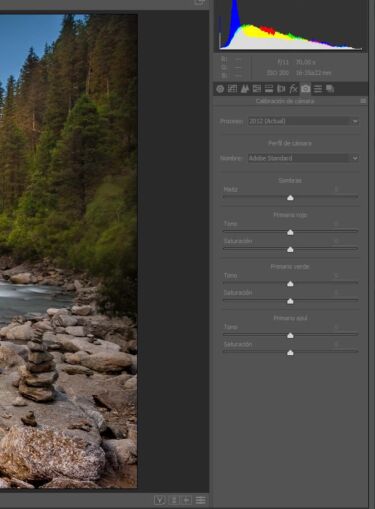Open the fx Effects panel tab

pyautogui.click(x=293, y=89)
